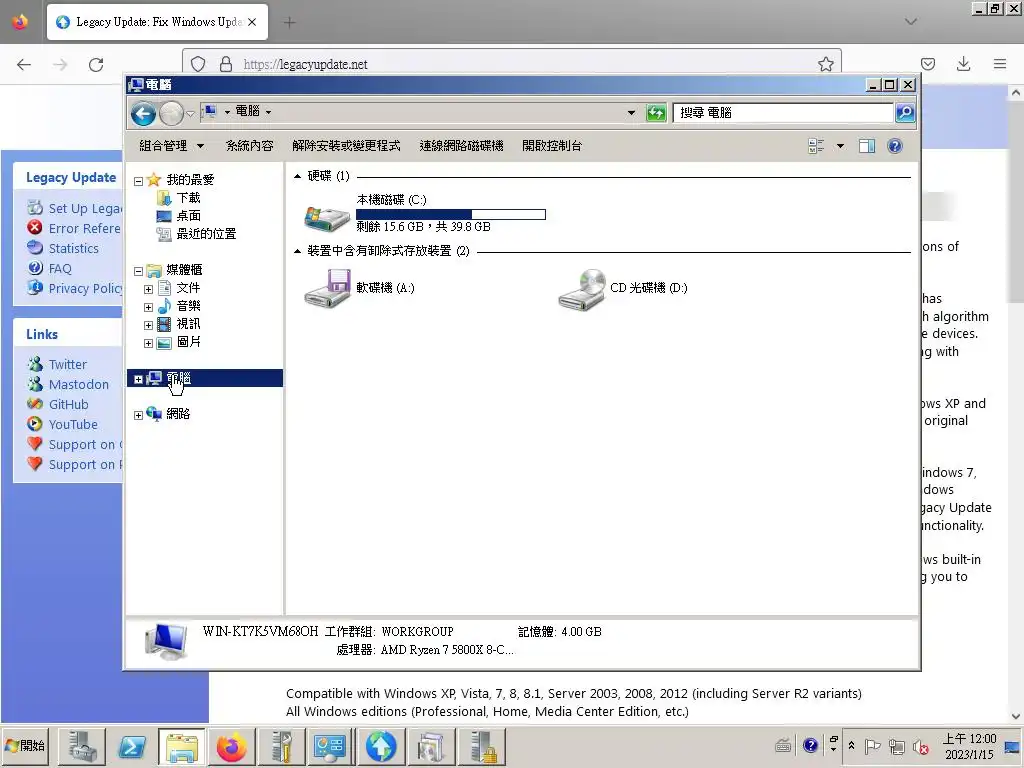Open the Explorer help icon

click(x=895, y=146)
